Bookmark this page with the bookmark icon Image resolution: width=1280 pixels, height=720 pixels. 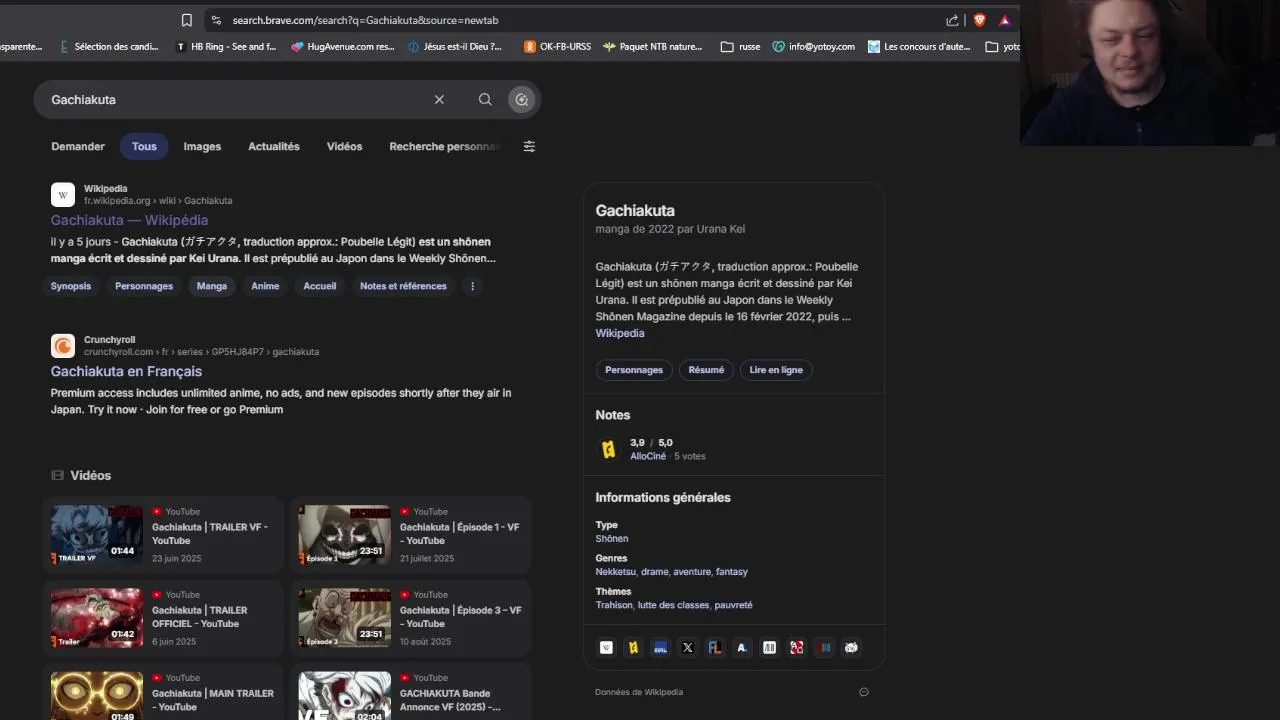(187, 20)
